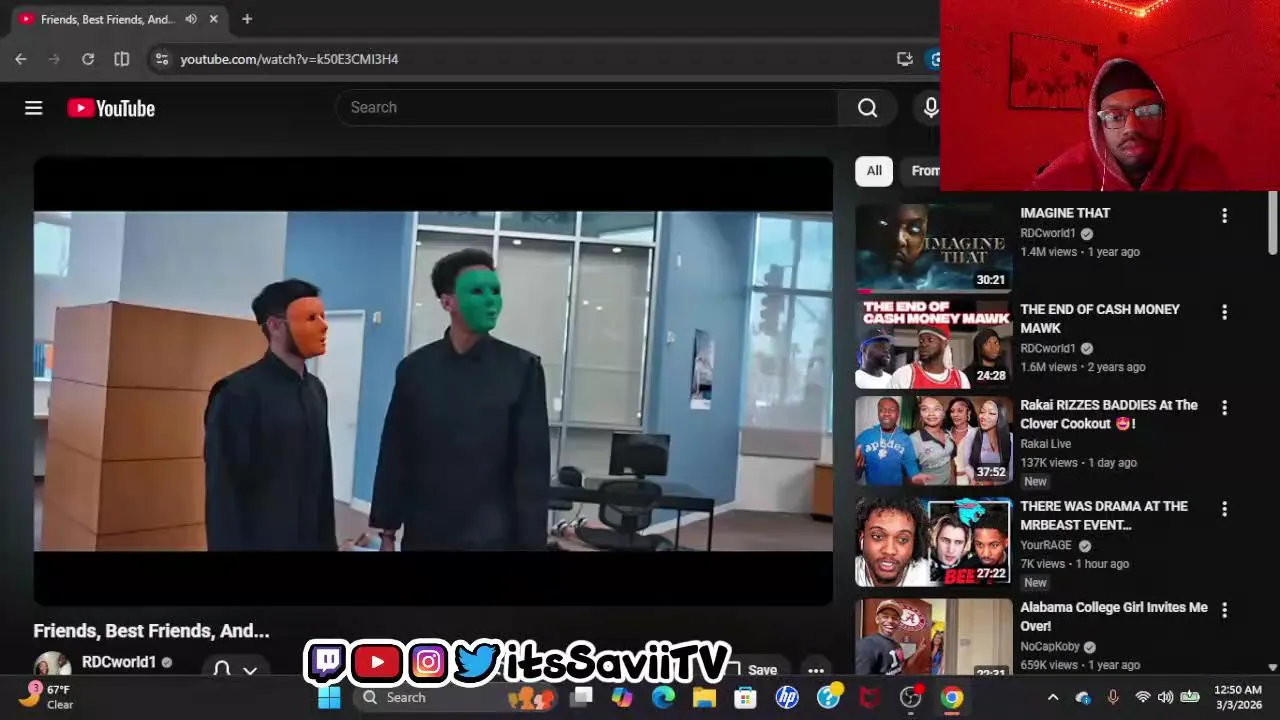Open the options menu for IMAGINE THAT
Image resolution: width=1280 pixels, height=720 pixels.
tap(1224, 216)
